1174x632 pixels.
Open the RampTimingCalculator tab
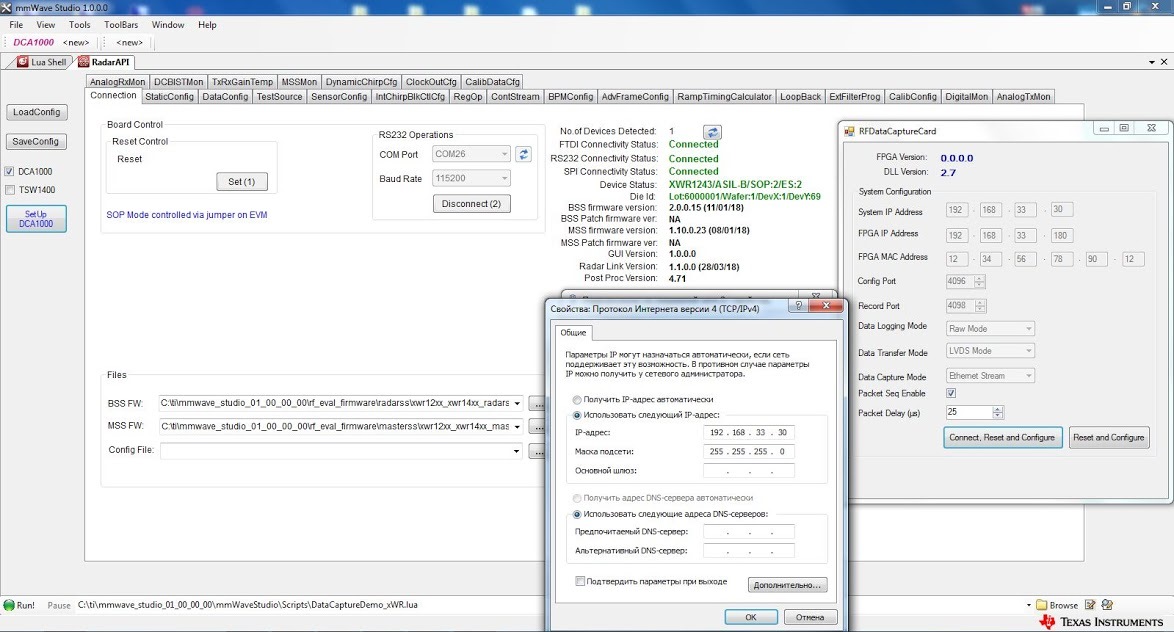pos(724,97)
